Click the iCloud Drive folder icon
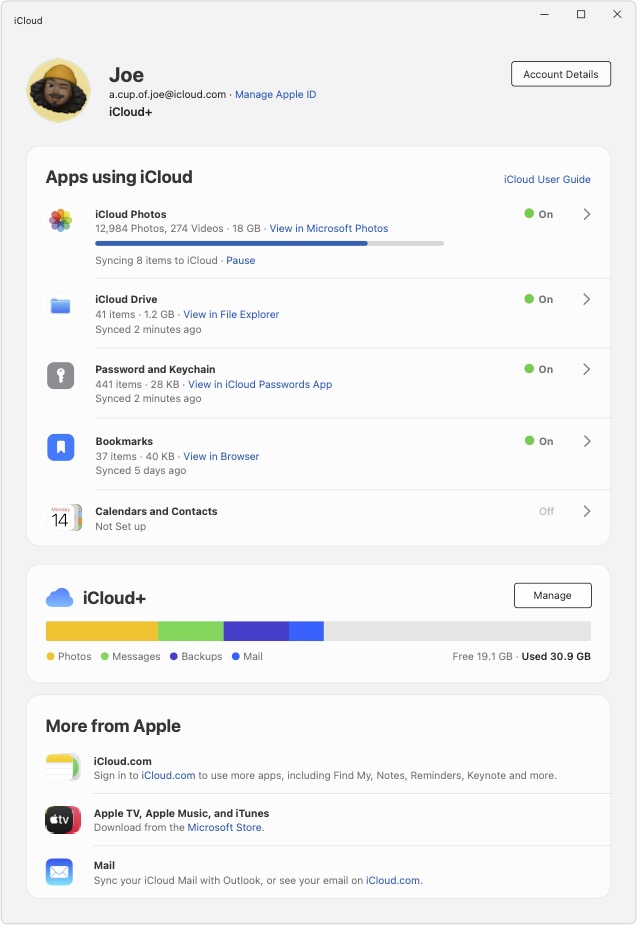This screenshot has width=637, height=925. click(61, 306)
